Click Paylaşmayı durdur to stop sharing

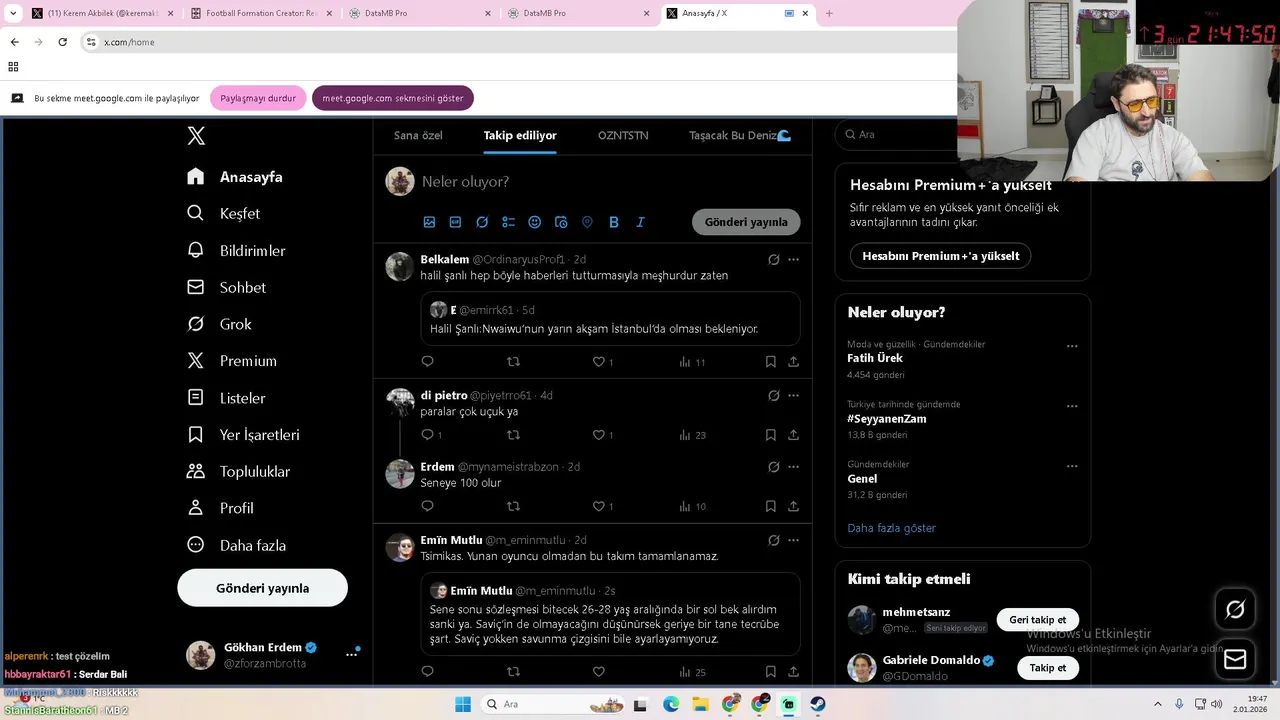258,98
